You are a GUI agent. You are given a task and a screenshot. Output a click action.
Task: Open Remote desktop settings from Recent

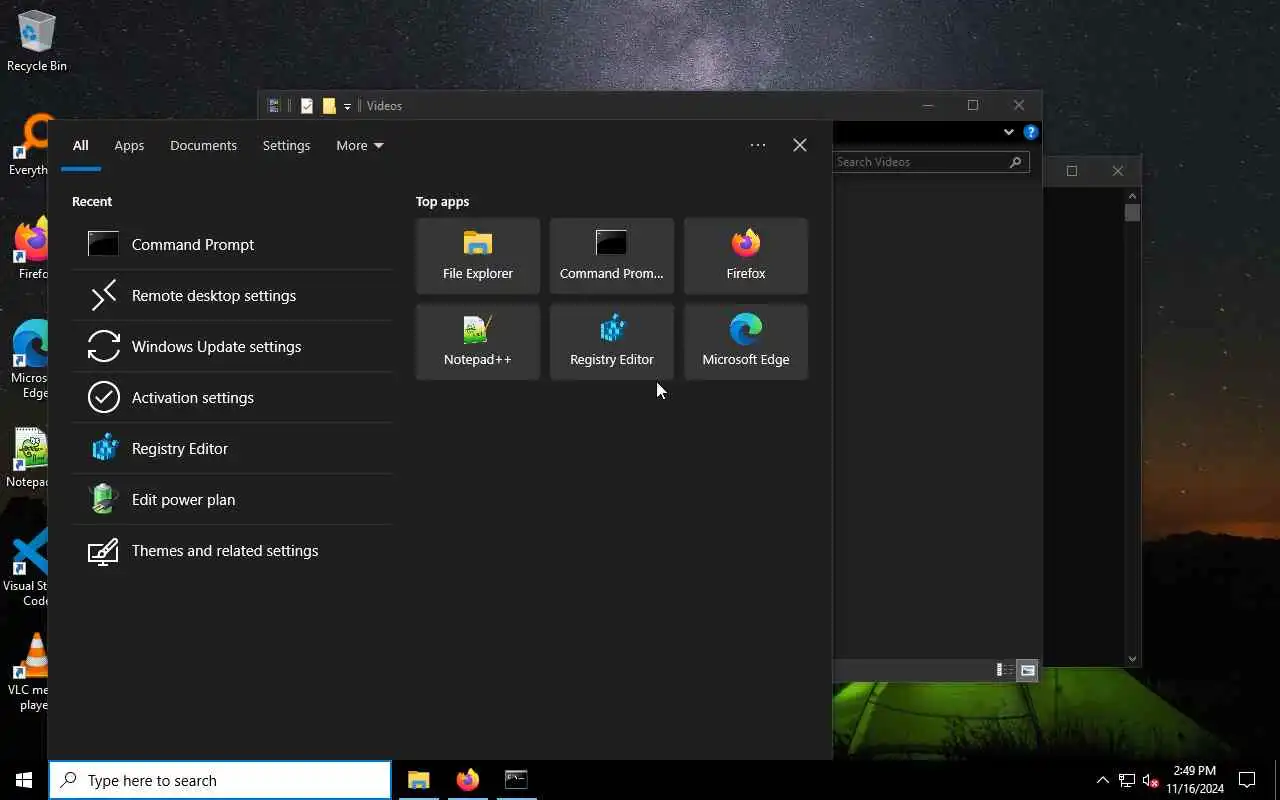232,295
